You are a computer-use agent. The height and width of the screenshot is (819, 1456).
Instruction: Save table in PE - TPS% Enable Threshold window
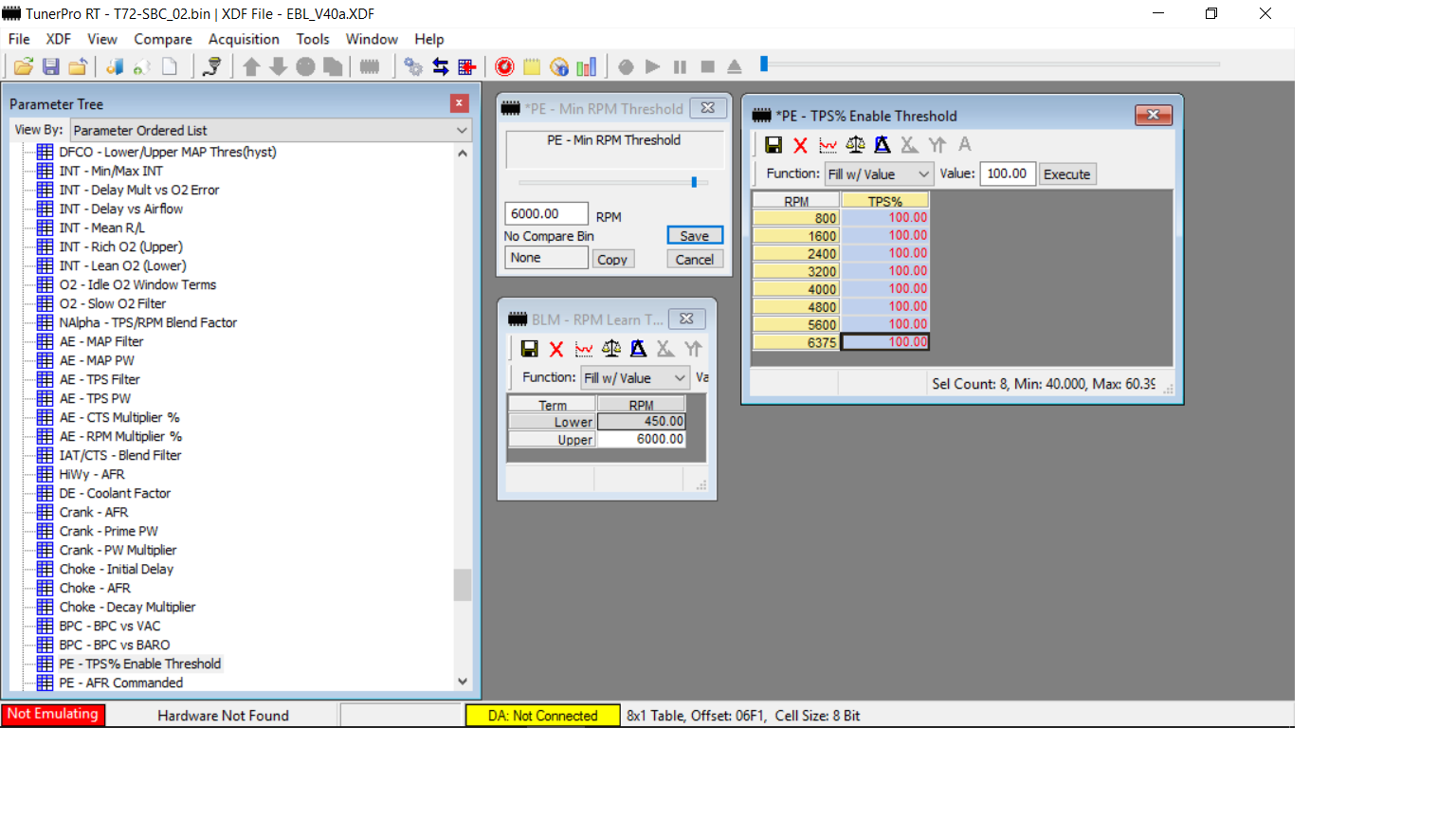coord(773,145)
